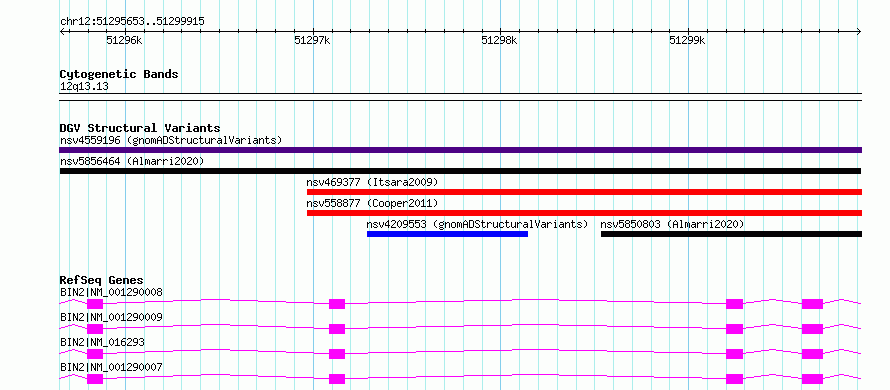Select the nsv5856464 Almarri2020 black bar
Viewport: 890px width, 390px height.
(x=460, y=171)
